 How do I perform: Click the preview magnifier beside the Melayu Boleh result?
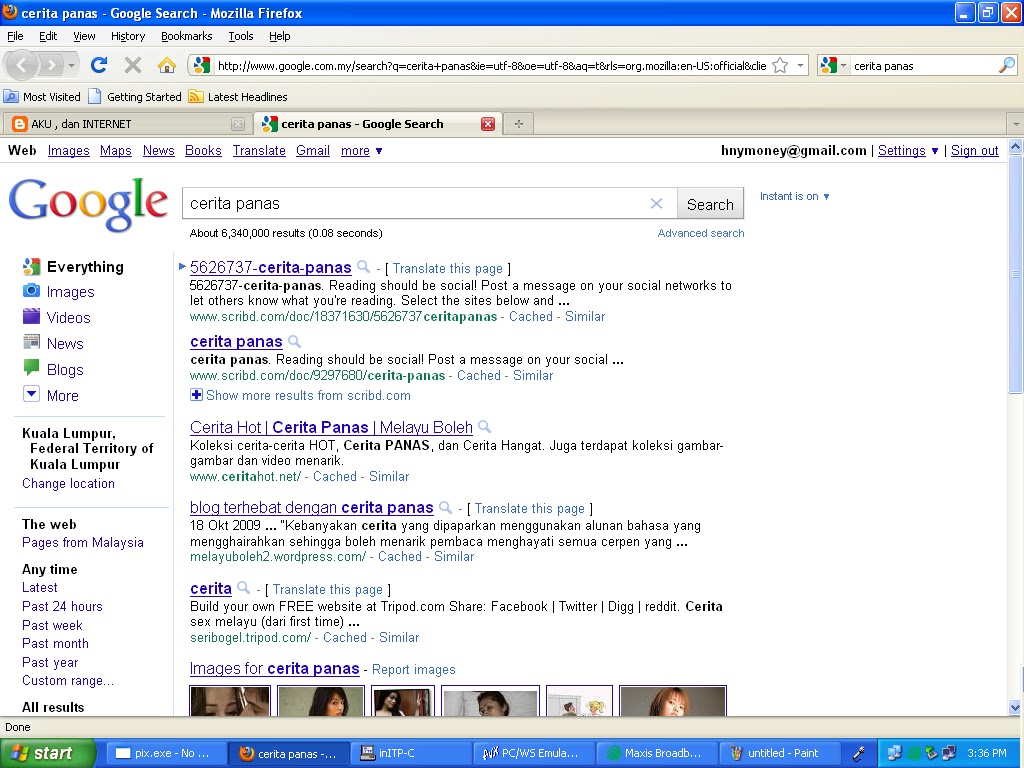click(485, 426)
